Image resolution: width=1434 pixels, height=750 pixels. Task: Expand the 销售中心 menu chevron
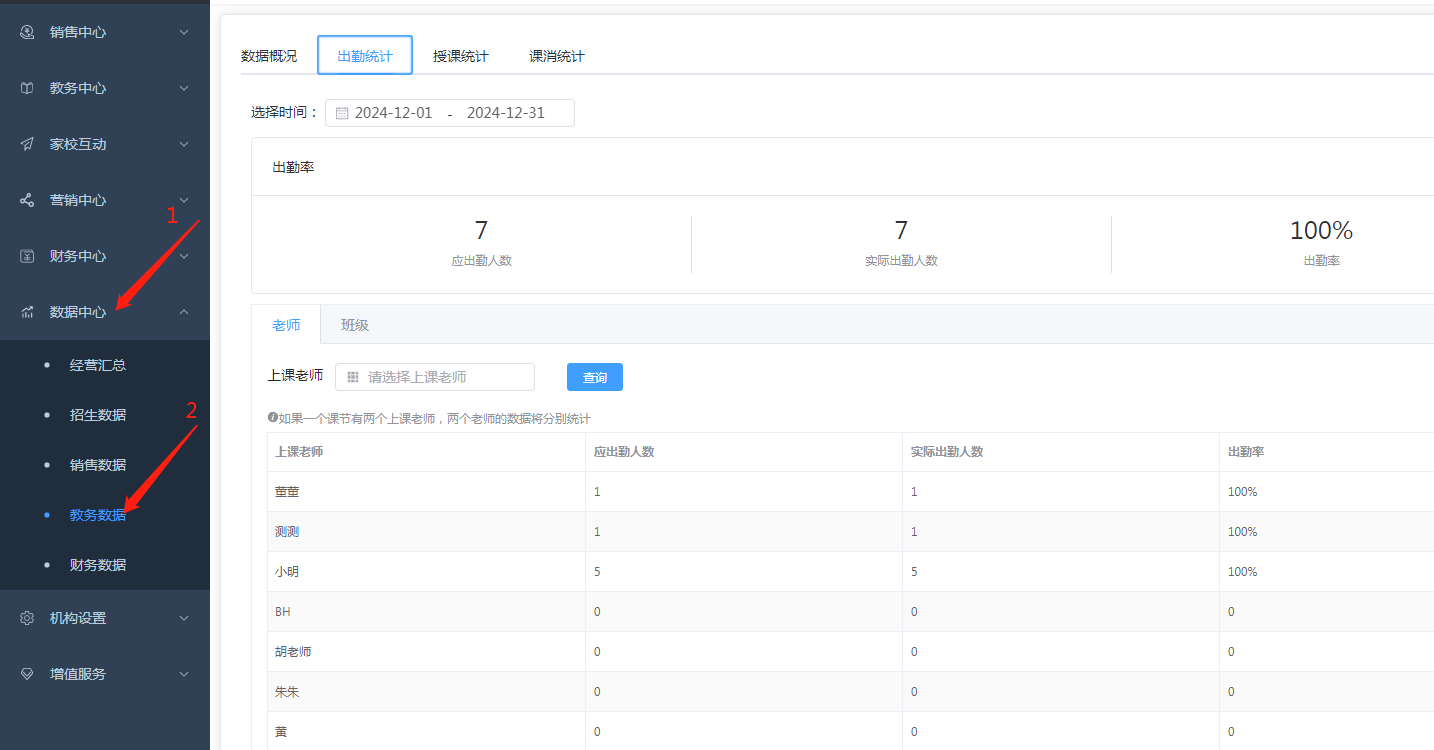[184, 32]
